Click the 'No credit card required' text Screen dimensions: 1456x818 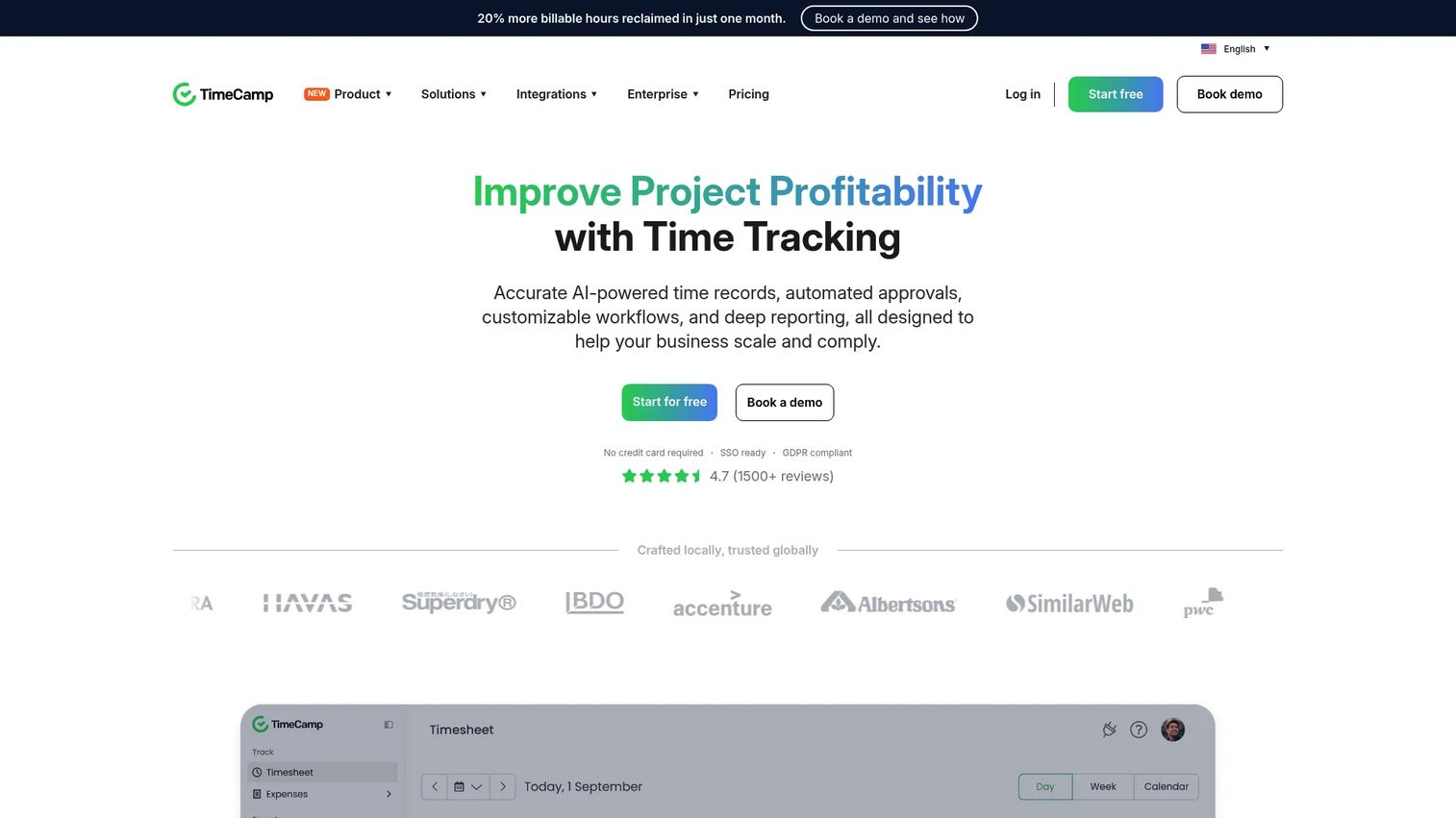pyautogui.click(x=653, y=453)
